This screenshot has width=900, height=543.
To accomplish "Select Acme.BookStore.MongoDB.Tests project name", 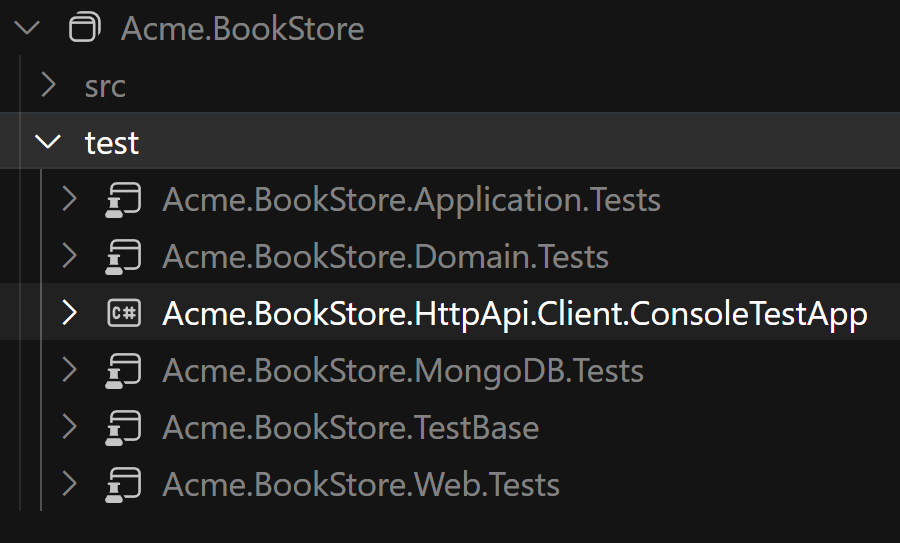I will (403, 372).
